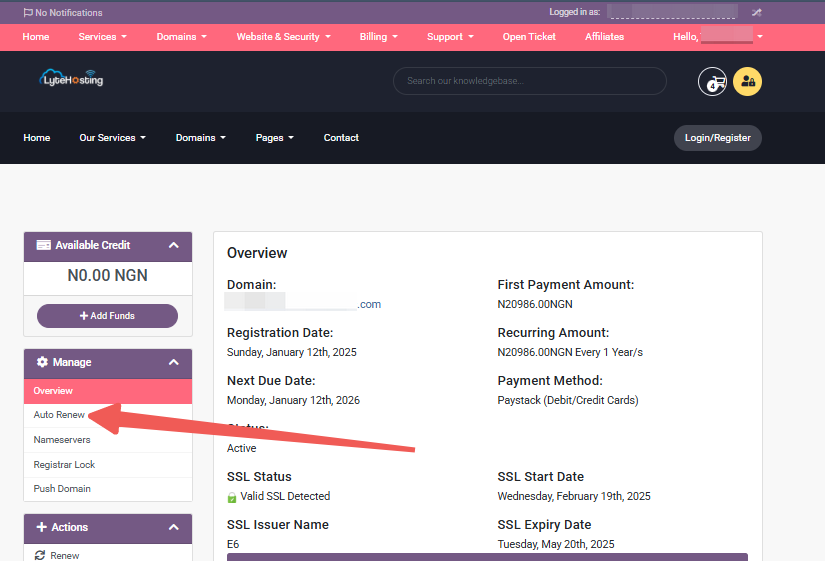The width and height of the screenshot is (825, 561).
Task: Click Wednesday, February 19th, 2025 SSL start
Action: click(574, 496)
